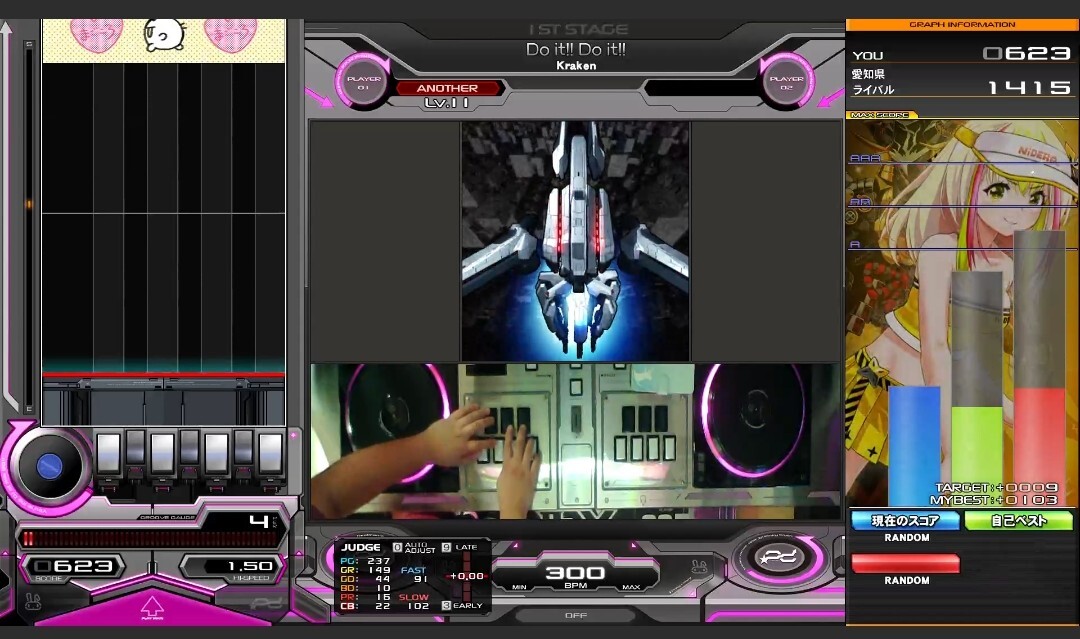Click the score box showing 0623
The image size is (1080, 639).
[74, 566]
